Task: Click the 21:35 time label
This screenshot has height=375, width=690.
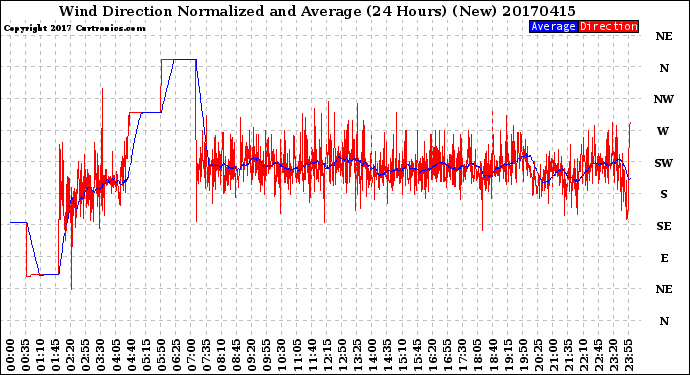Action: (568, 355)
